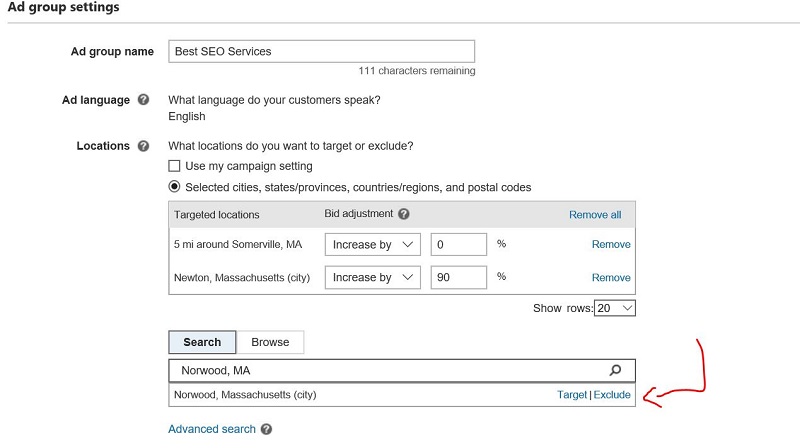Switch to the Browse tab
This screenshot has height=448, width=800.
tap(270, 342)
